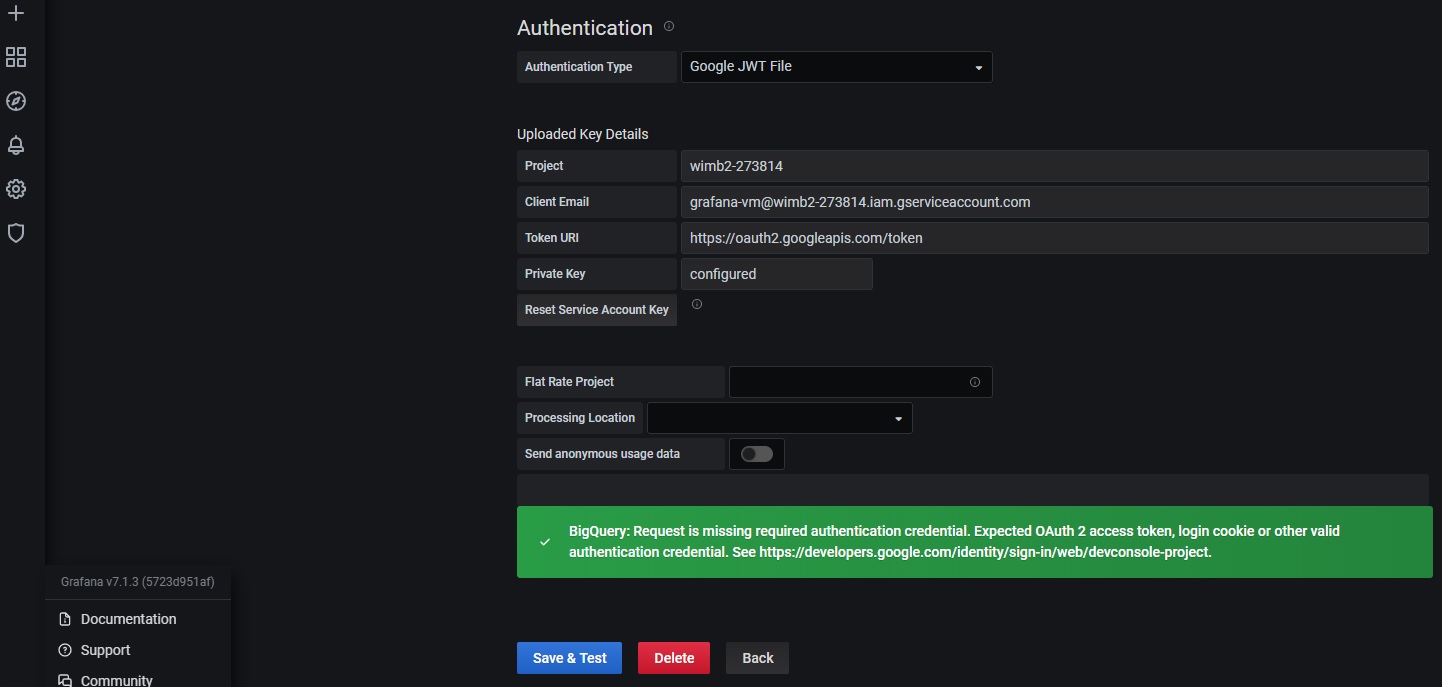The image size is (1442, 687).
Task: Click info icon beside Authentication heading
Action: 669,27
